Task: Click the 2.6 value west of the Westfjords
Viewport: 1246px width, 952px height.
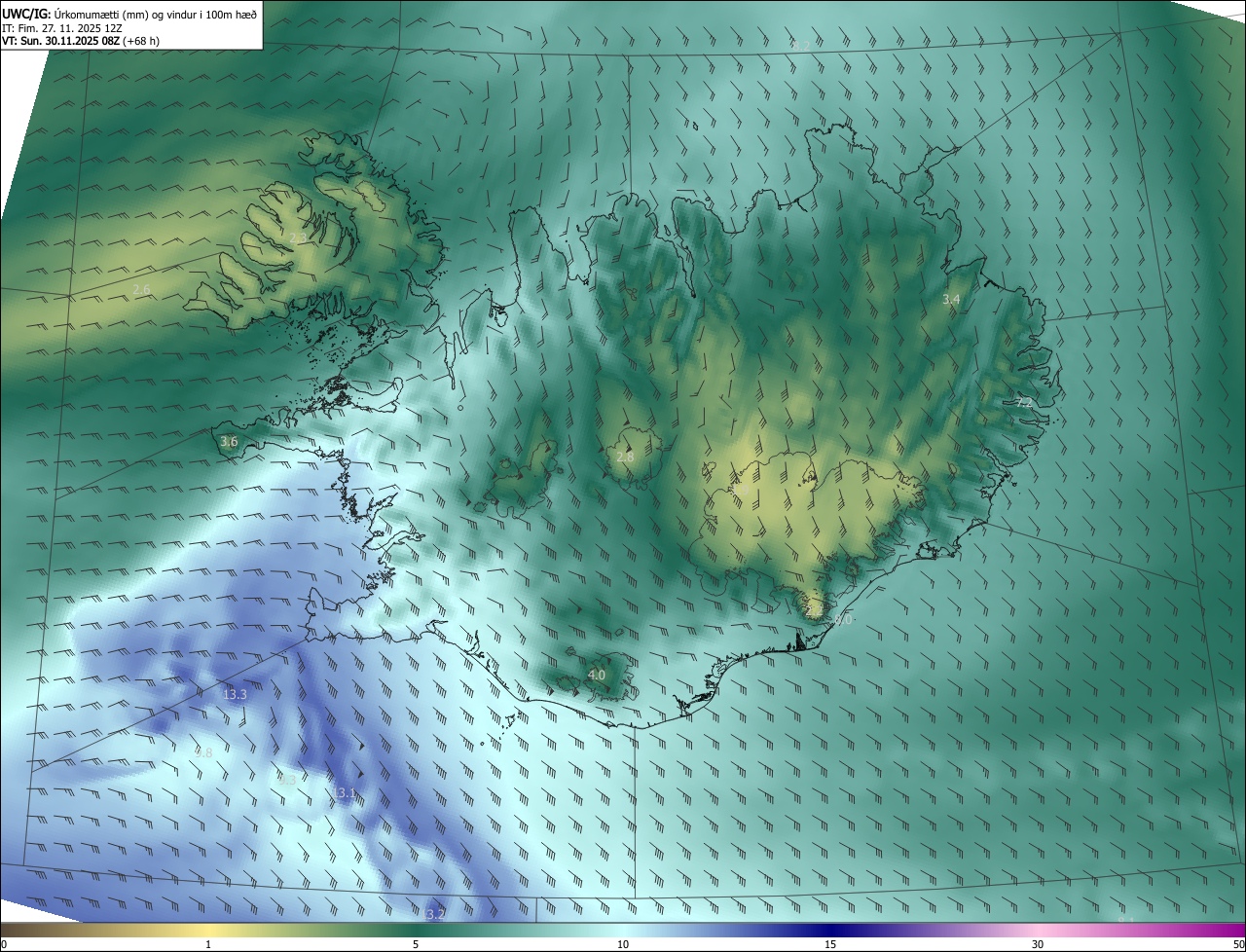Action: pos(141,290)
